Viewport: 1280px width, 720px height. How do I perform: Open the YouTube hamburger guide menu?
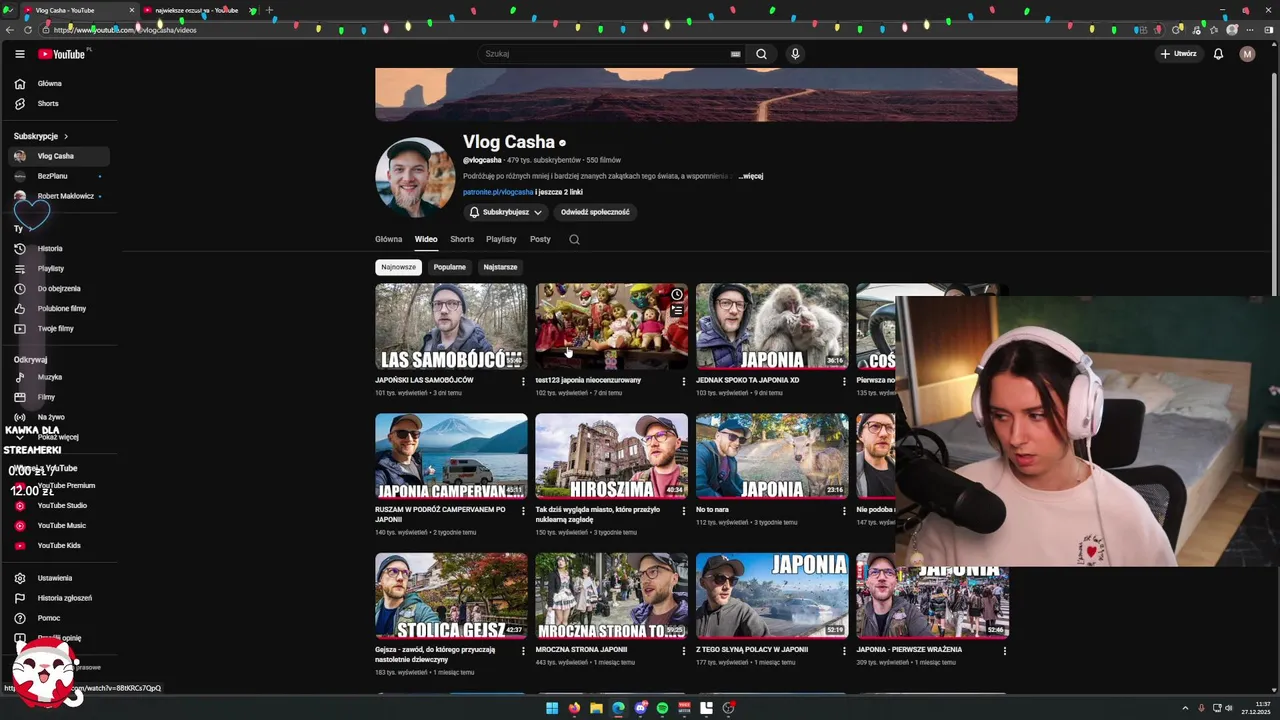[19, 54]
